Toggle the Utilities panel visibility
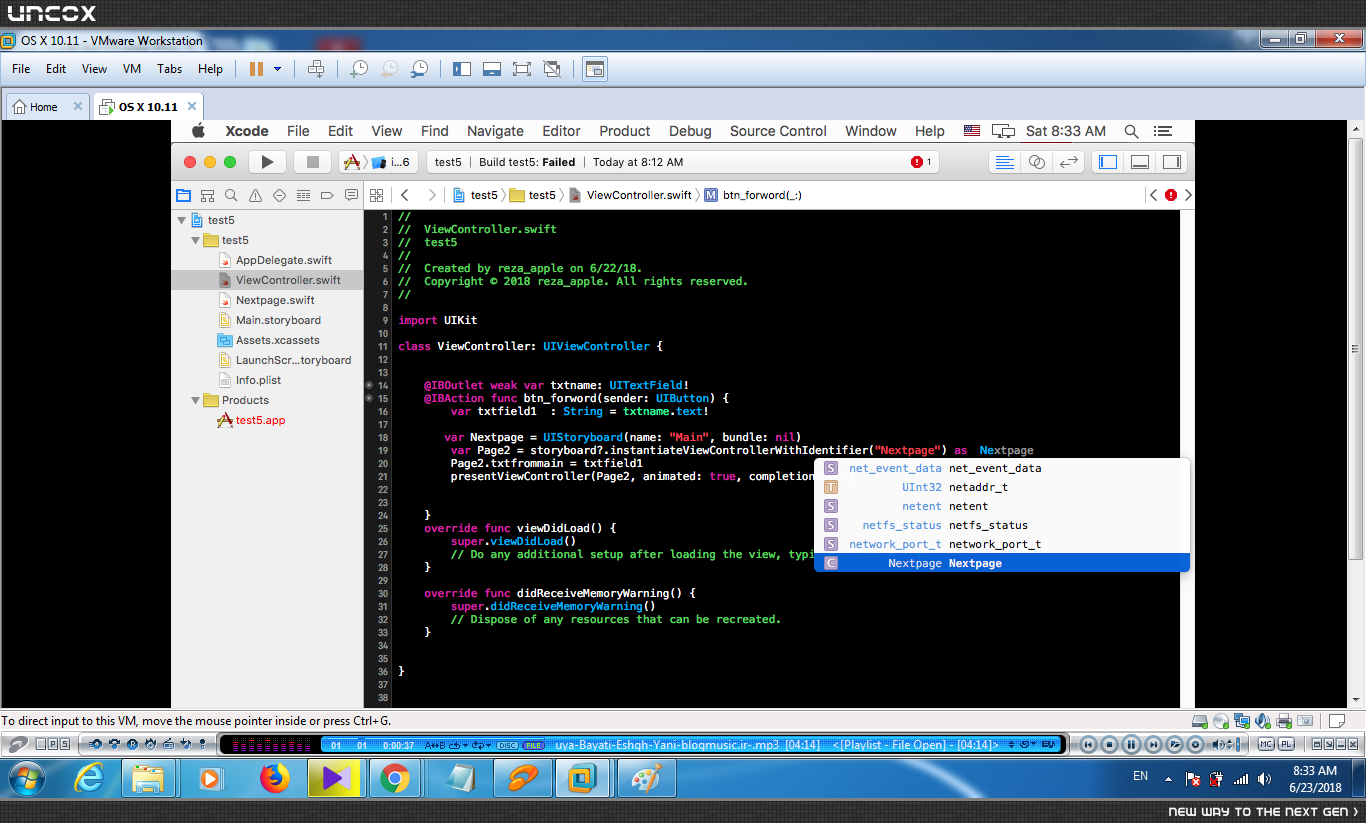 tap(1171, 162)
